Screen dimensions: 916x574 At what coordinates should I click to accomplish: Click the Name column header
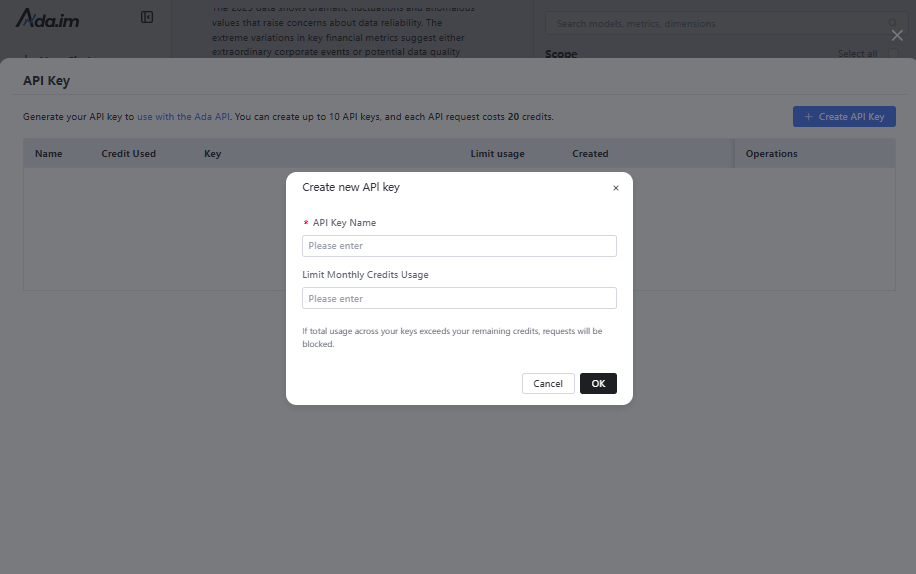pos(49,154)
